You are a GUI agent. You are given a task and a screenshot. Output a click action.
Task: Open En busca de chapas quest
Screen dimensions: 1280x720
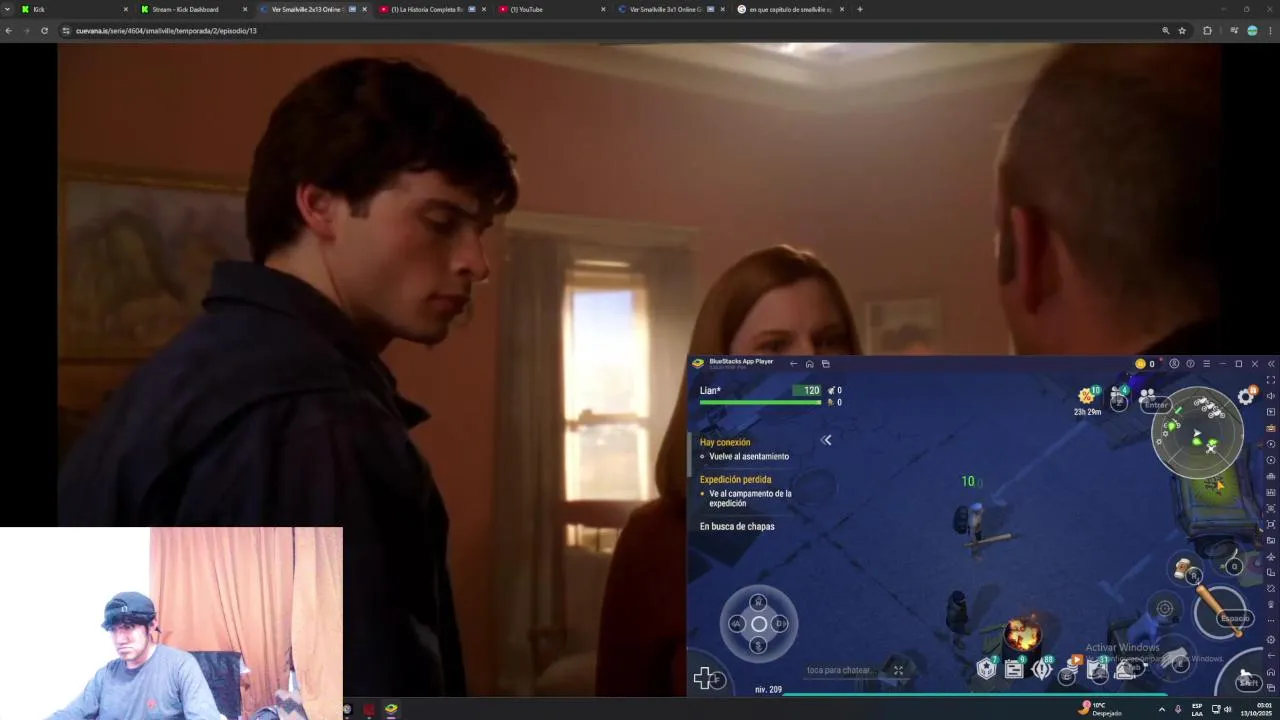click(x=737, y=526)
